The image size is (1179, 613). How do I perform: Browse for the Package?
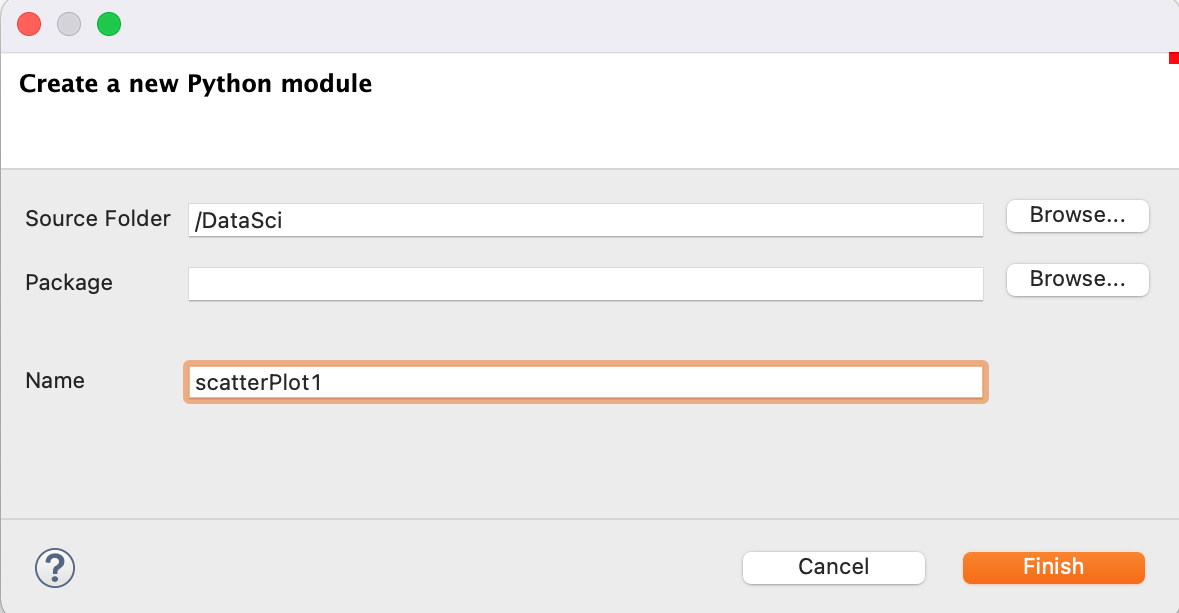point(1077,279)
